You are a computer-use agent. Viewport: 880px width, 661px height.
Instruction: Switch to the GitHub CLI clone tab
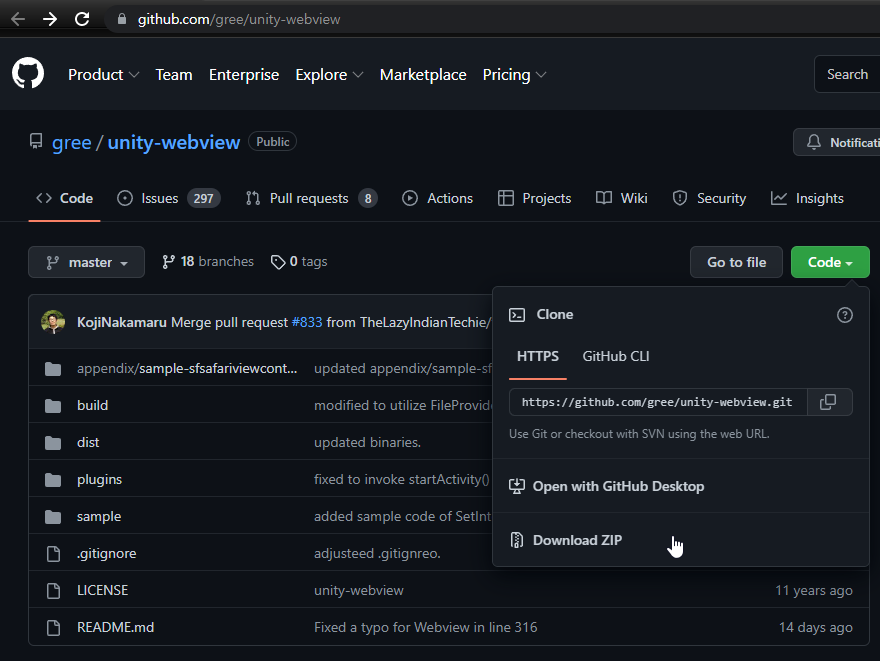point(616,356)
